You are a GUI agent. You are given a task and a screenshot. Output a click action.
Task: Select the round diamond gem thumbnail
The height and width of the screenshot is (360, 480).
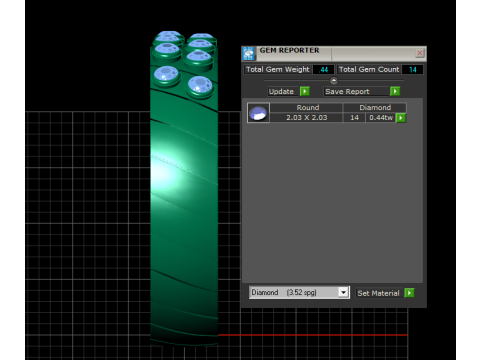258,113
